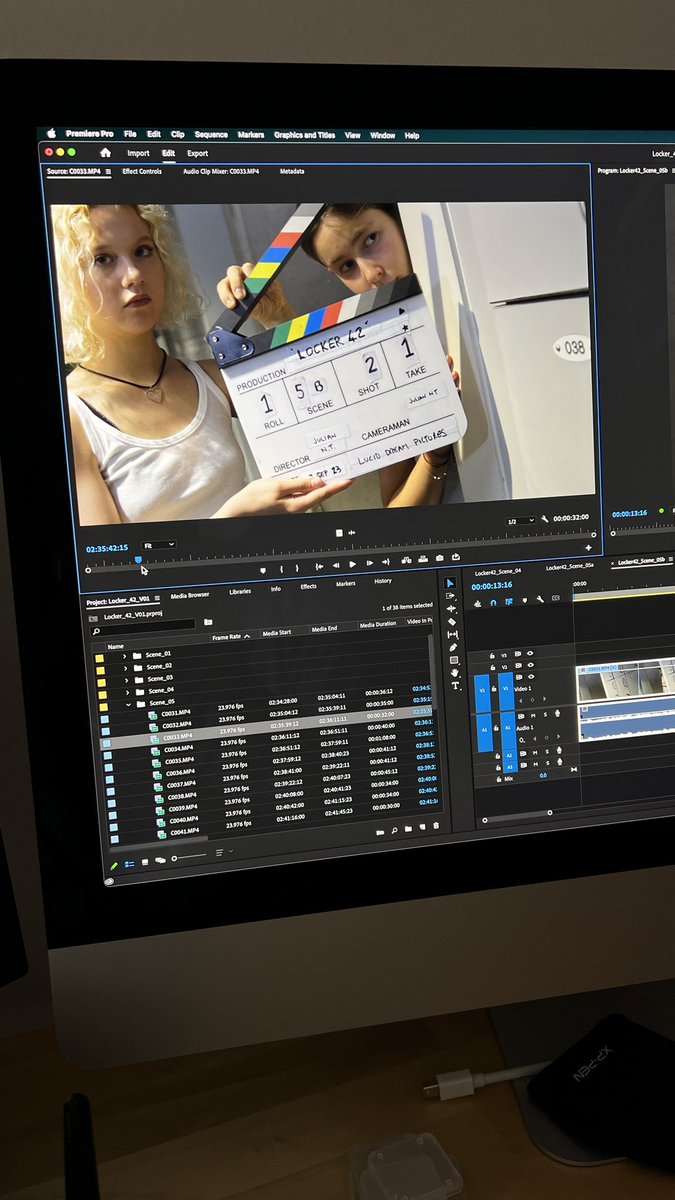Select the Razor tool

coord(452,622)
